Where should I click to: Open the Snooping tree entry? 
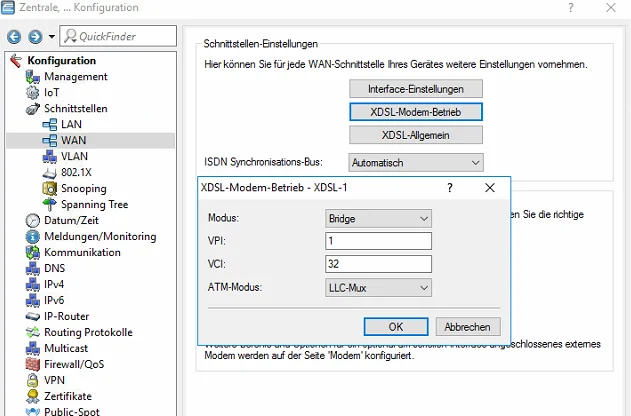[84, 188]
